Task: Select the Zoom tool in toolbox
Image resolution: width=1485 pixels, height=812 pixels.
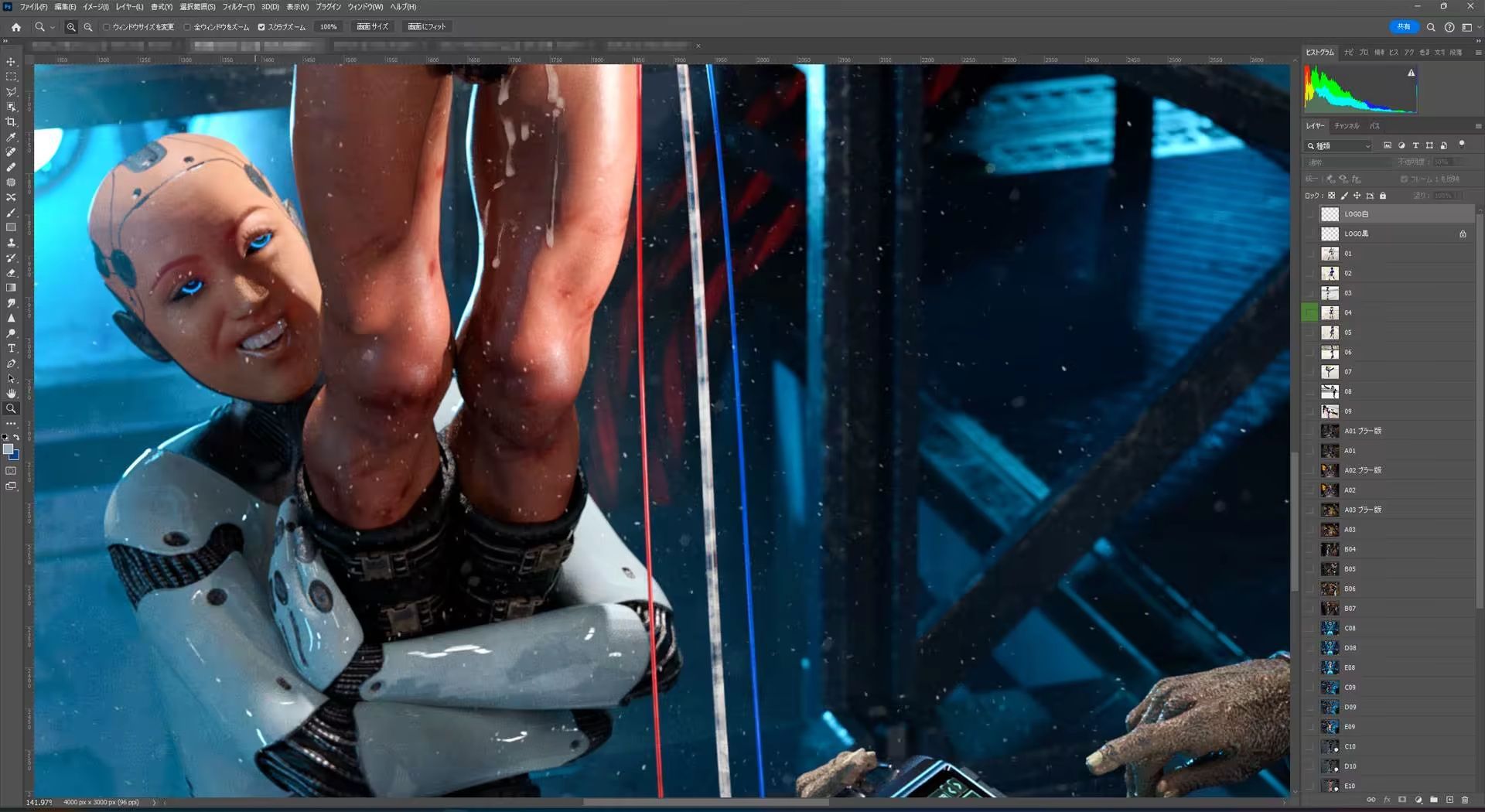Action: pos(11,409)
